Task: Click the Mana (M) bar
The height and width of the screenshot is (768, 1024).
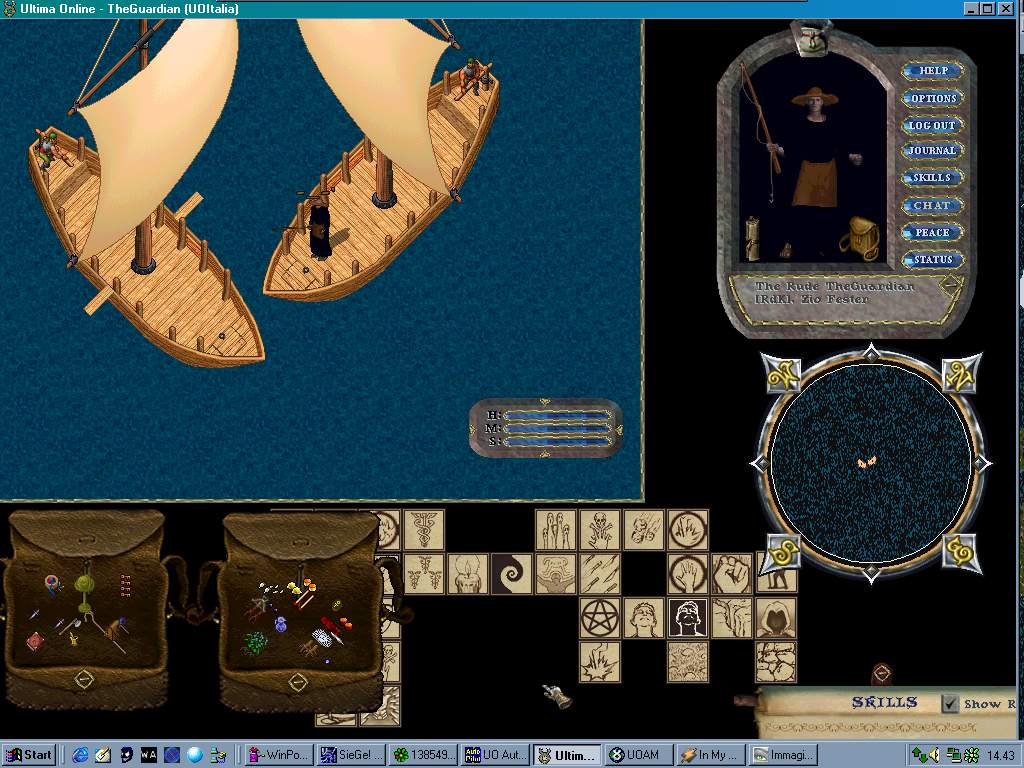Action: pyautogui.click(x=557, y=428)
